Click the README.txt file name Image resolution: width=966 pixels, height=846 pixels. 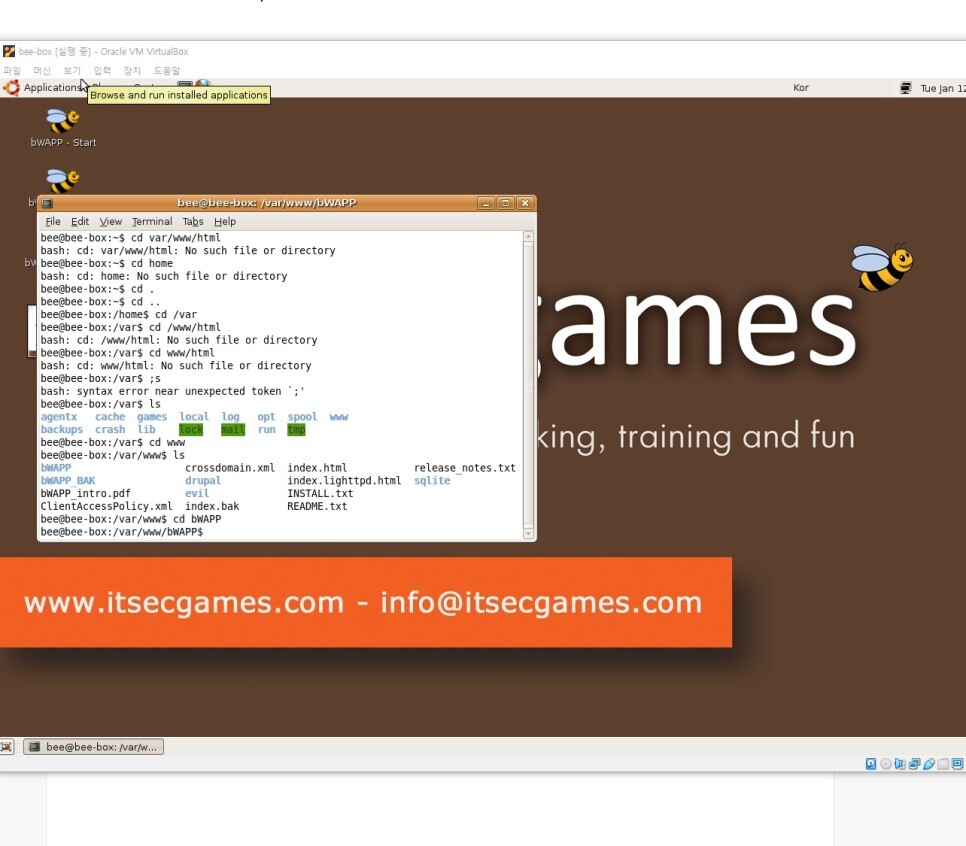[x=317, y=506]
